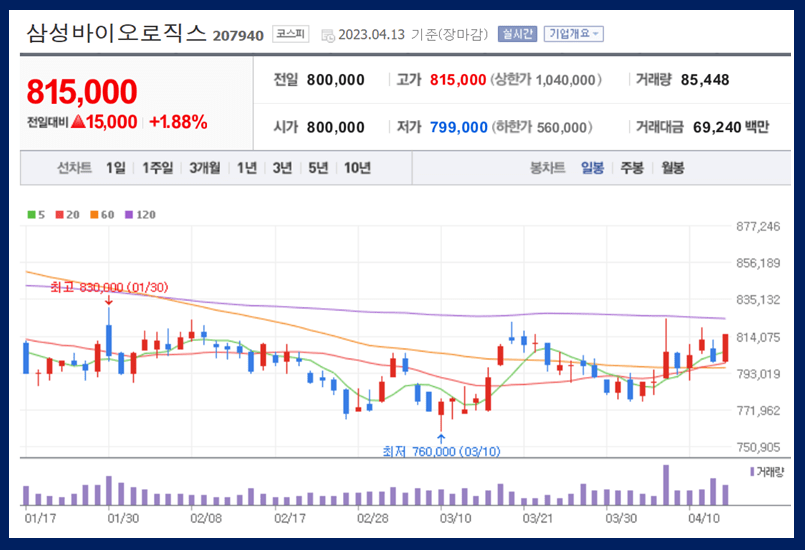Click the 거래량 value 85,448
The width and height of the screenshot is (805, 550).
(705, 80)
